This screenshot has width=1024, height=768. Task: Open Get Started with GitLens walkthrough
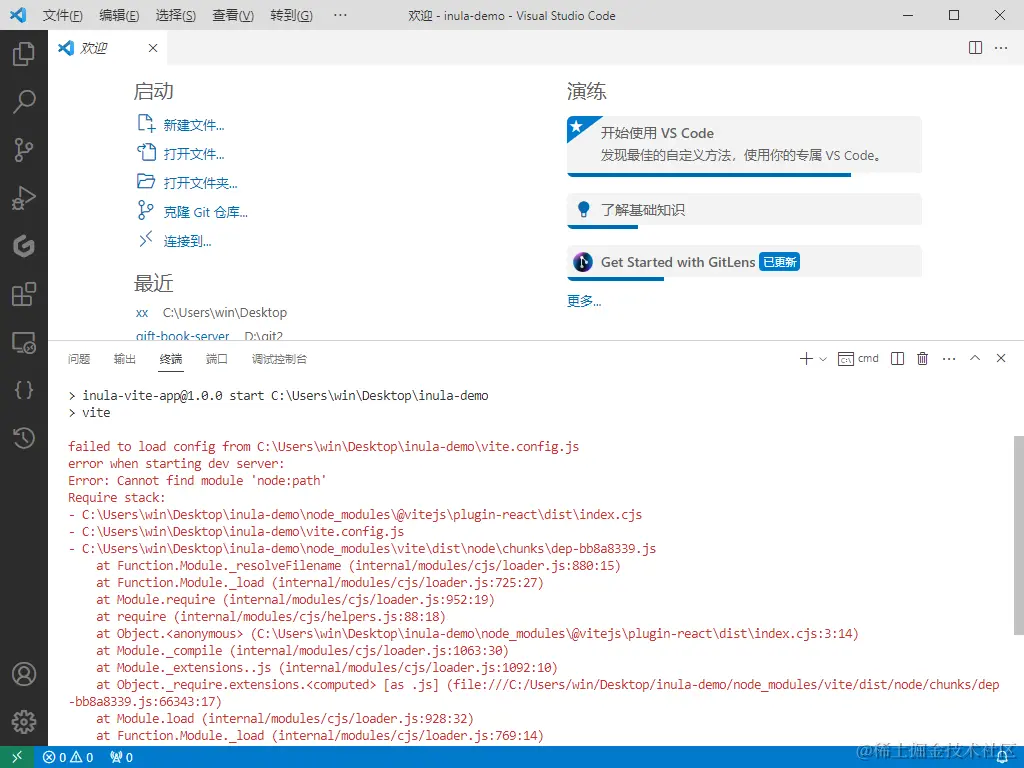coord(744,262)
